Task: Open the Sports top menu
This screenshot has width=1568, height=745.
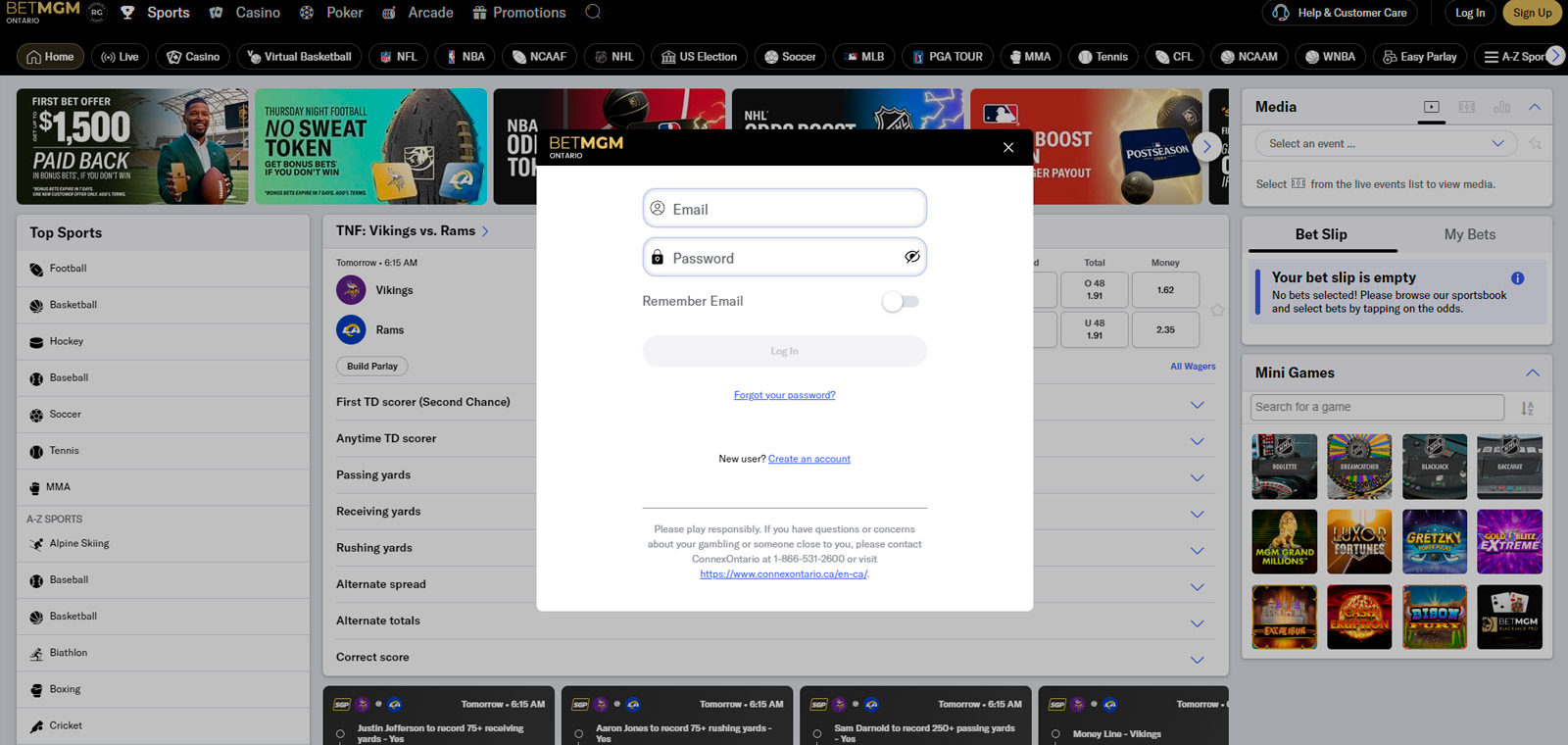Action: pos(156,13)
